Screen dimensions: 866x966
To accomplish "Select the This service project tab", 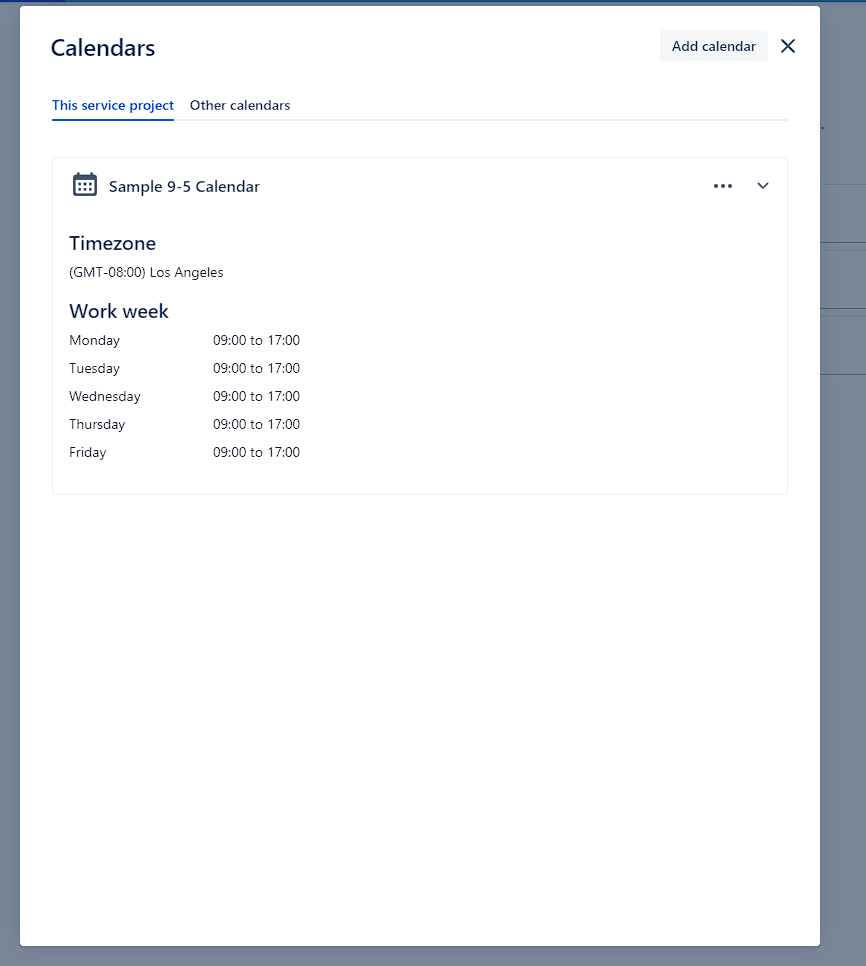I will [x=113, y=105].
